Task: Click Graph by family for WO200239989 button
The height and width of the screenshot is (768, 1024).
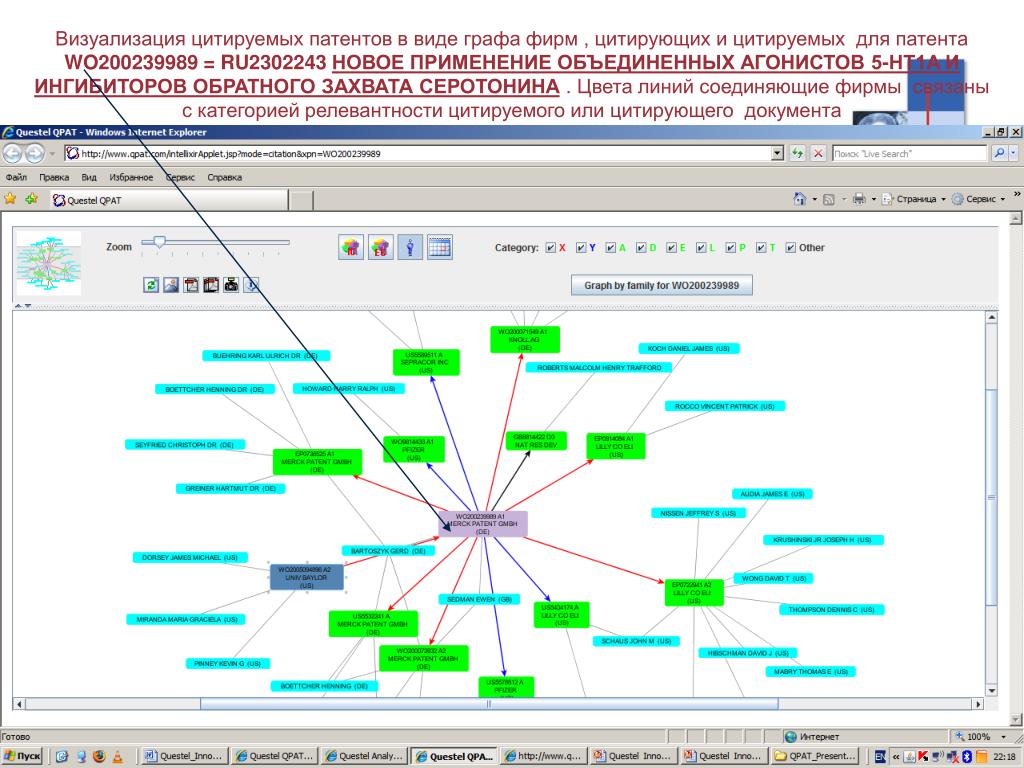Action: point(662,285)
